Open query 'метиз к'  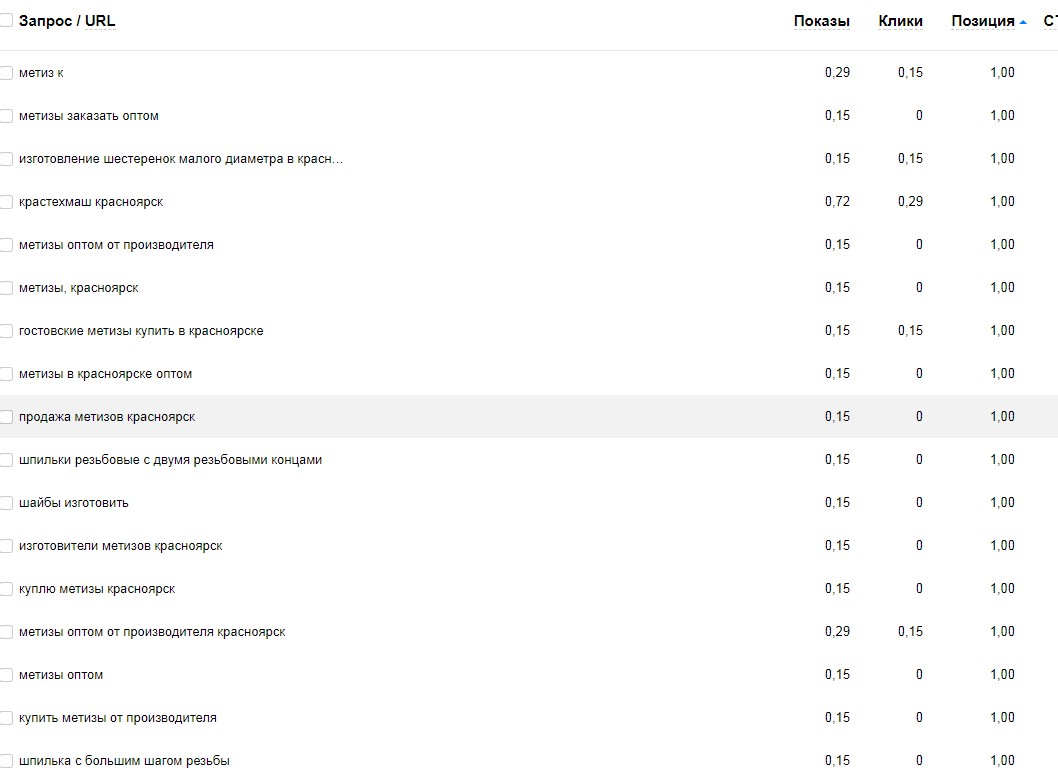coord(41,73)
